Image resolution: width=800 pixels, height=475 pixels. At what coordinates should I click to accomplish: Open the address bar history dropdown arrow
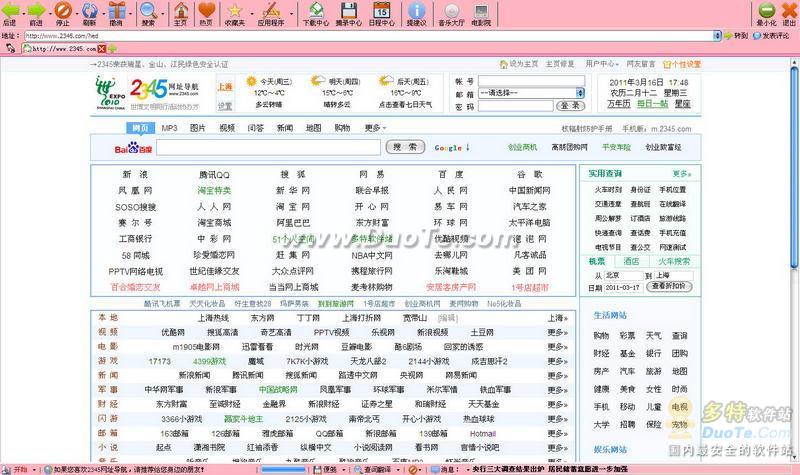[x=717, y=36]
